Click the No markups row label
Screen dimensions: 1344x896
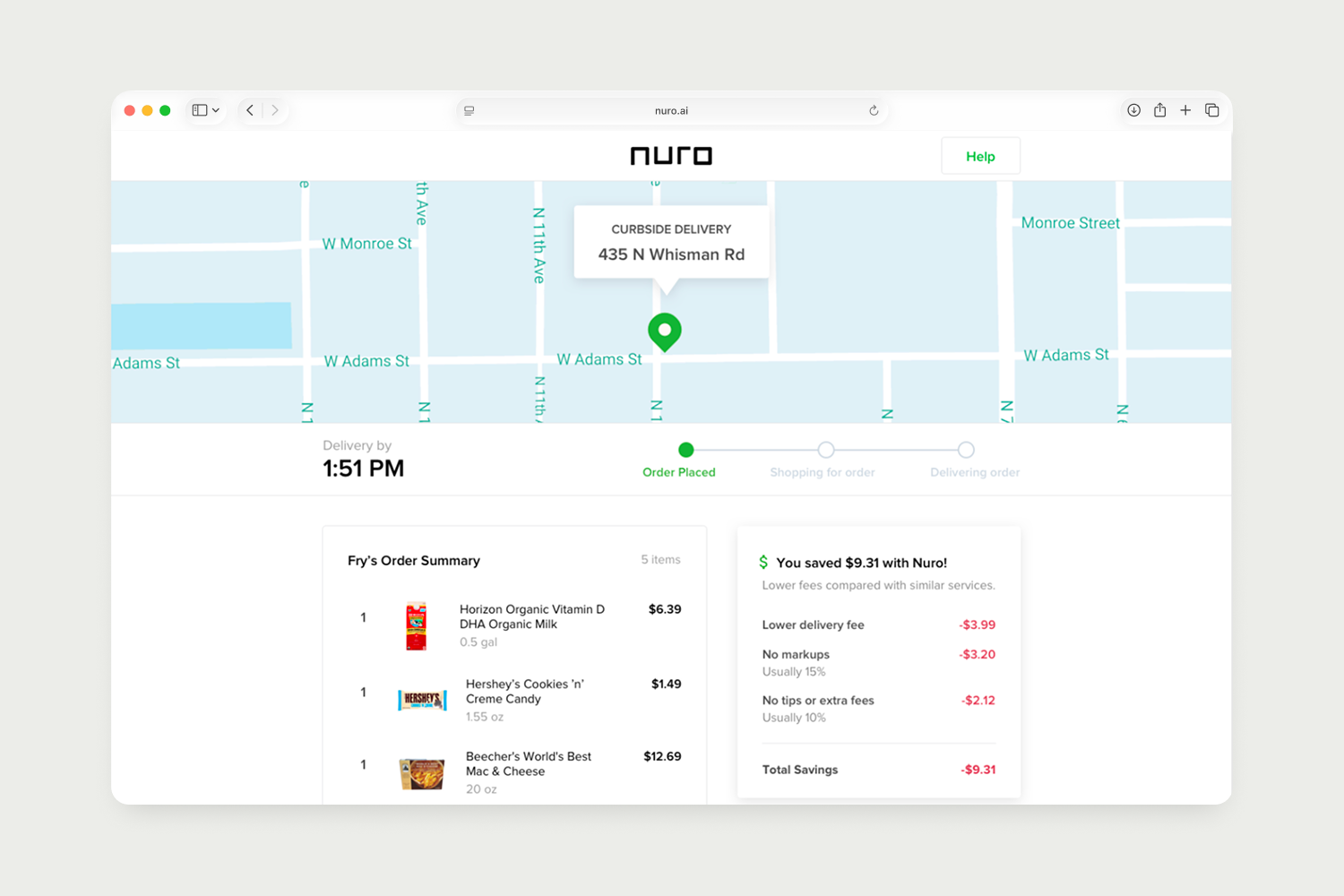[x=796, y=654]
